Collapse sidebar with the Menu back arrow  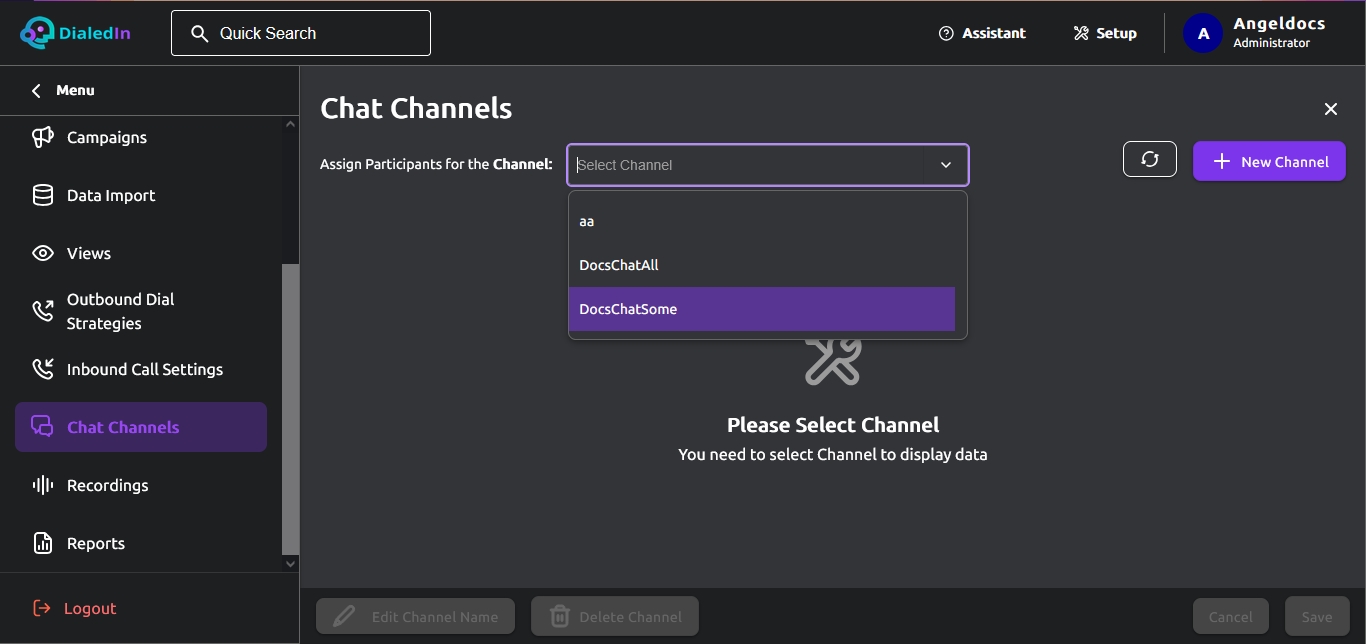(x=36, y=90)
